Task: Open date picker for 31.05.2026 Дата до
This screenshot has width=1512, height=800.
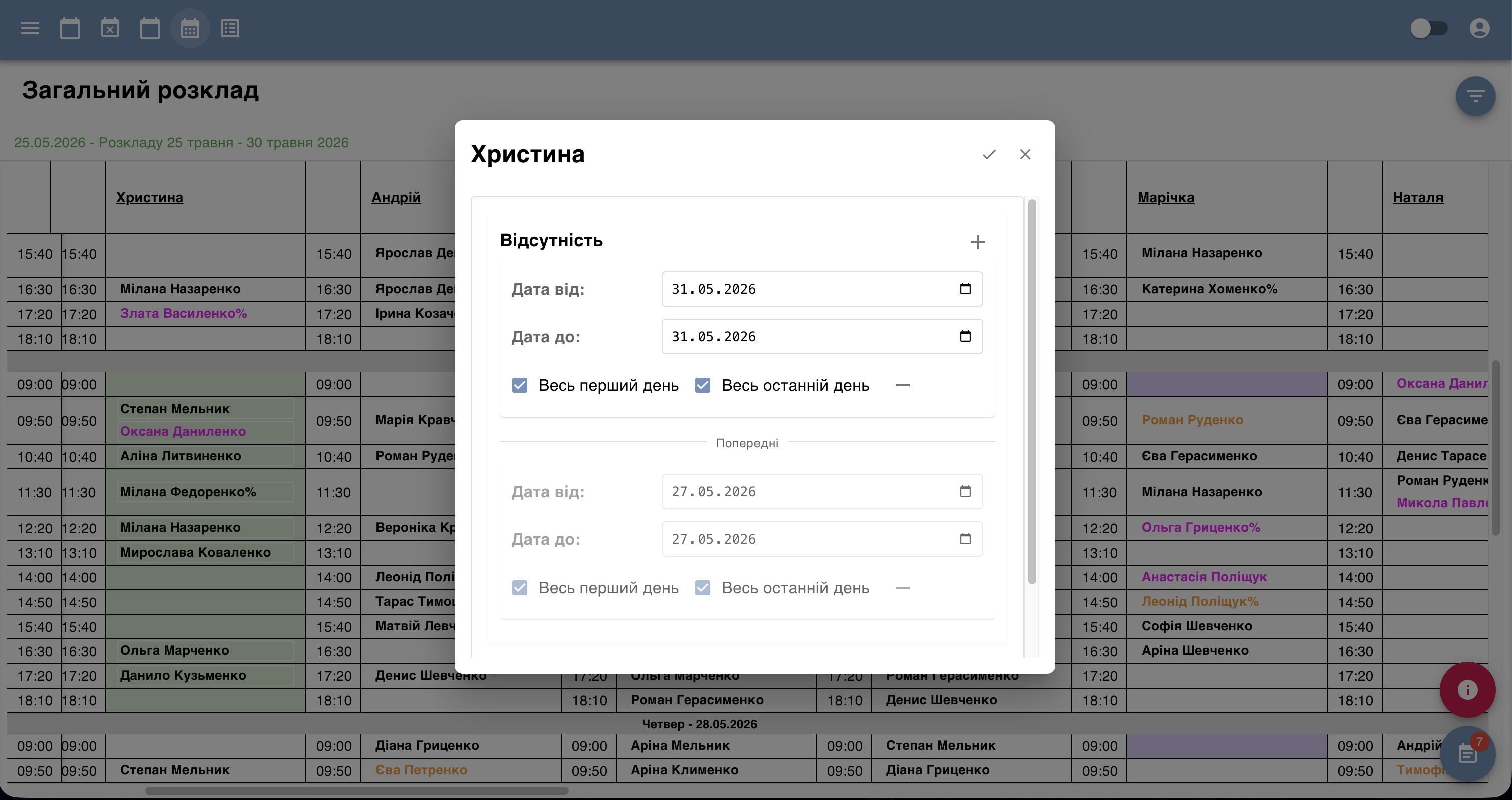Action: (965, 336)
